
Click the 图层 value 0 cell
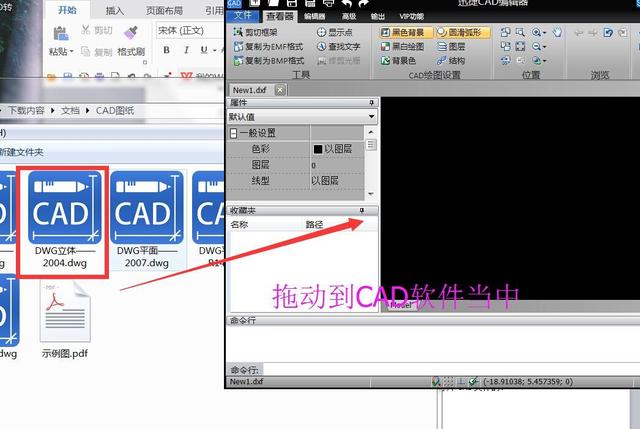point(337,165)
